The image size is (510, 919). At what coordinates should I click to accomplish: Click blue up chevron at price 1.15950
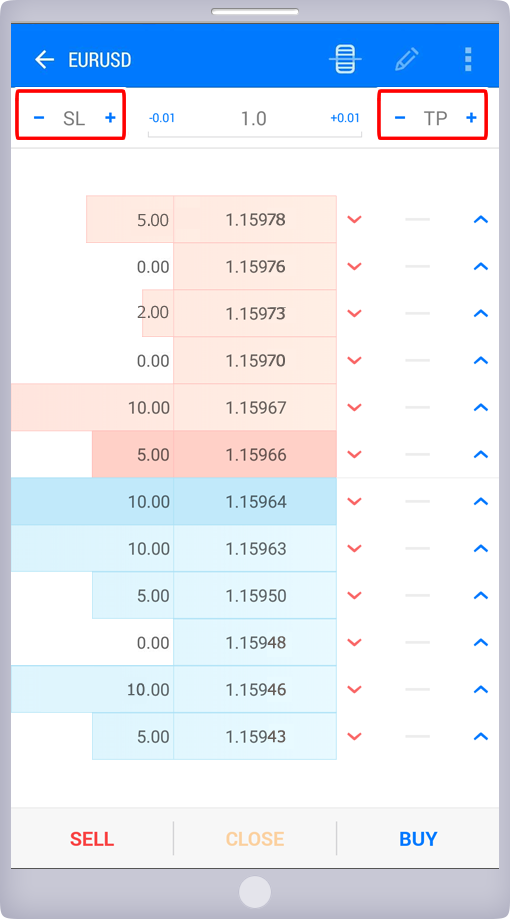coord(481,595)
